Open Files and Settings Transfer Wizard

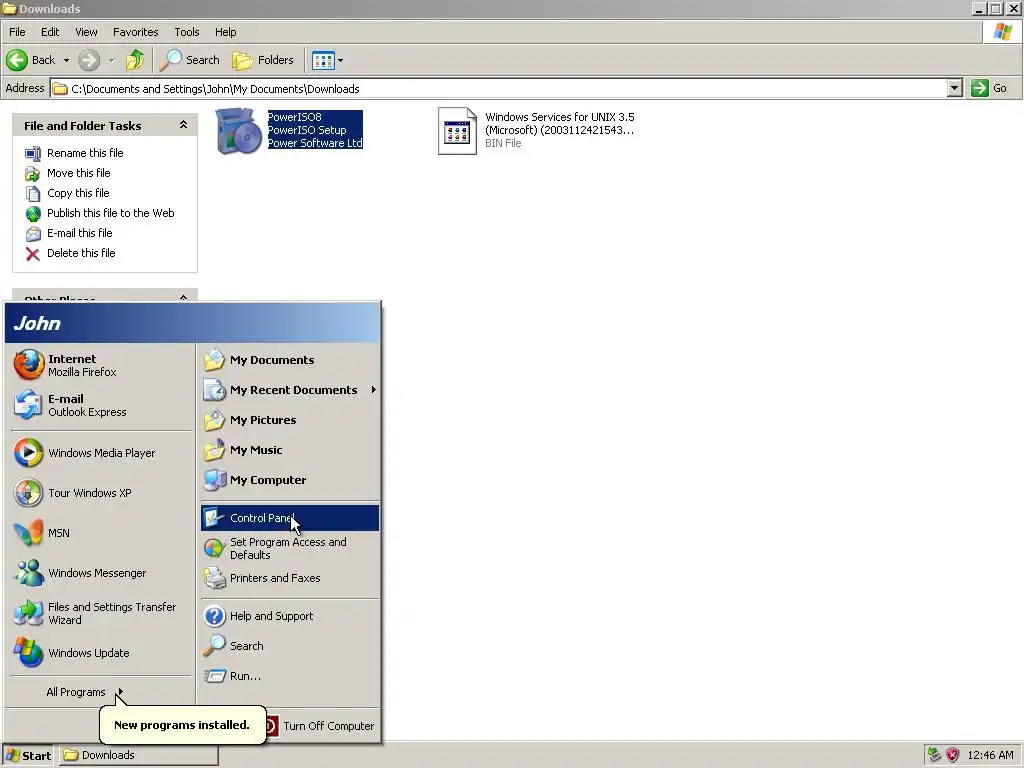tap(101, 613)
